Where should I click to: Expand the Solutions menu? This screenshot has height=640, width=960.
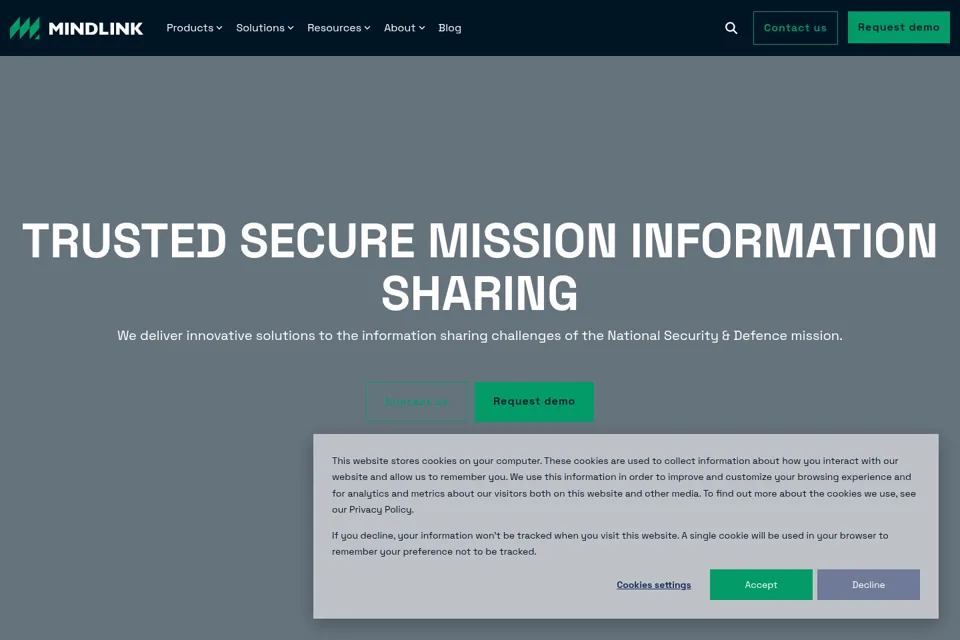point(264,28)
